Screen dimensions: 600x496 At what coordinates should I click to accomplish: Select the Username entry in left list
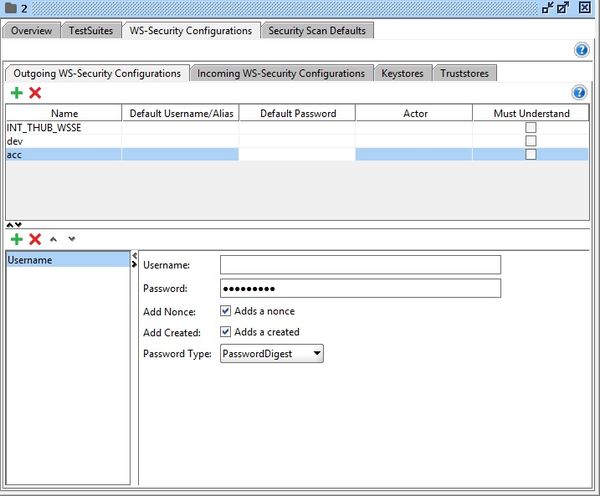pyautogui.click(x=68, y=260)
